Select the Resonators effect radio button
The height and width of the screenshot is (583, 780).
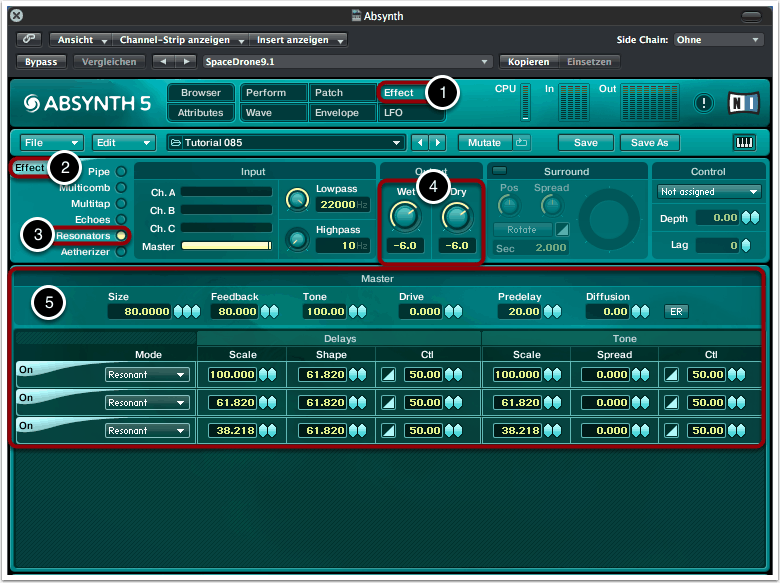121,235
